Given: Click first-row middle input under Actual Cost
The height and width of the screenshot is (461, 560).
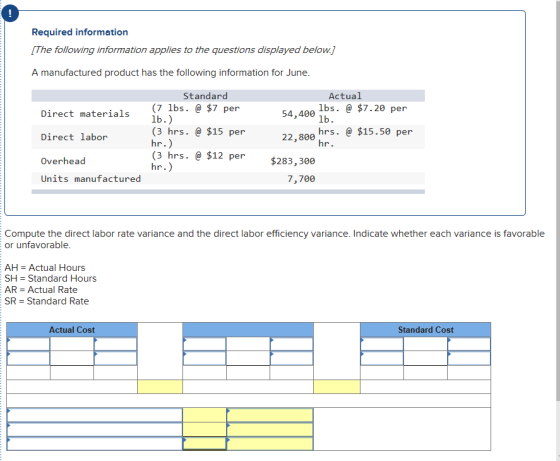Looking at the screenshot, I should (72, 344).
